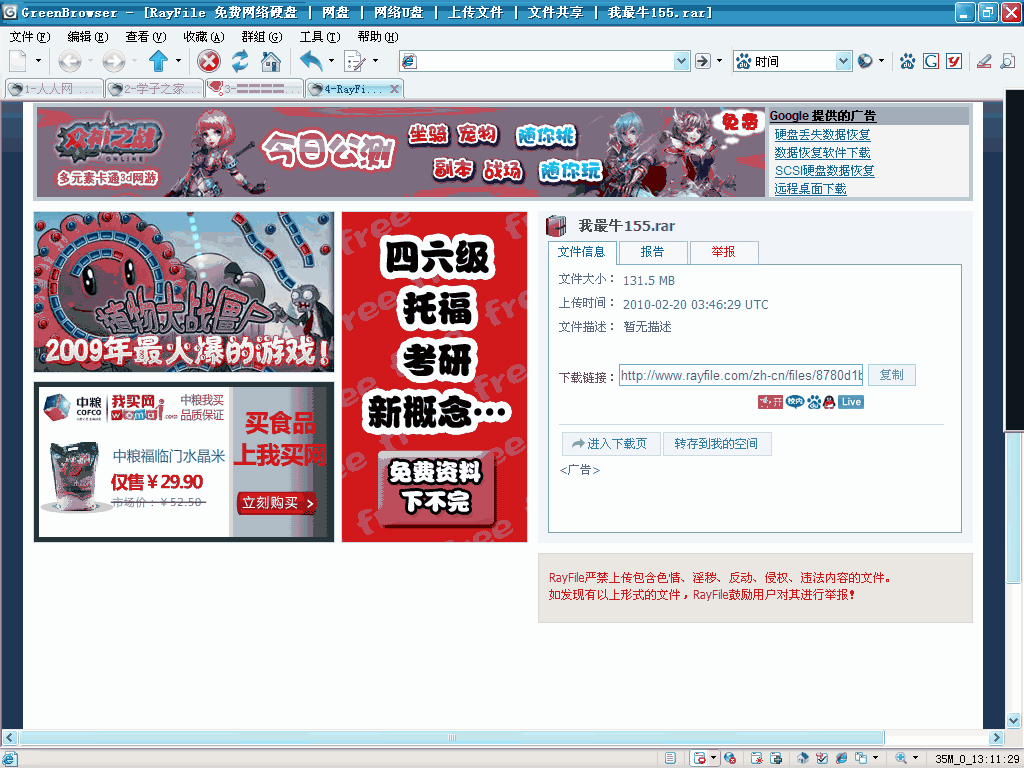Switch to the 1-人人网 browser tab
Screen dimensions: 1024x768
[x=54, y=89]
